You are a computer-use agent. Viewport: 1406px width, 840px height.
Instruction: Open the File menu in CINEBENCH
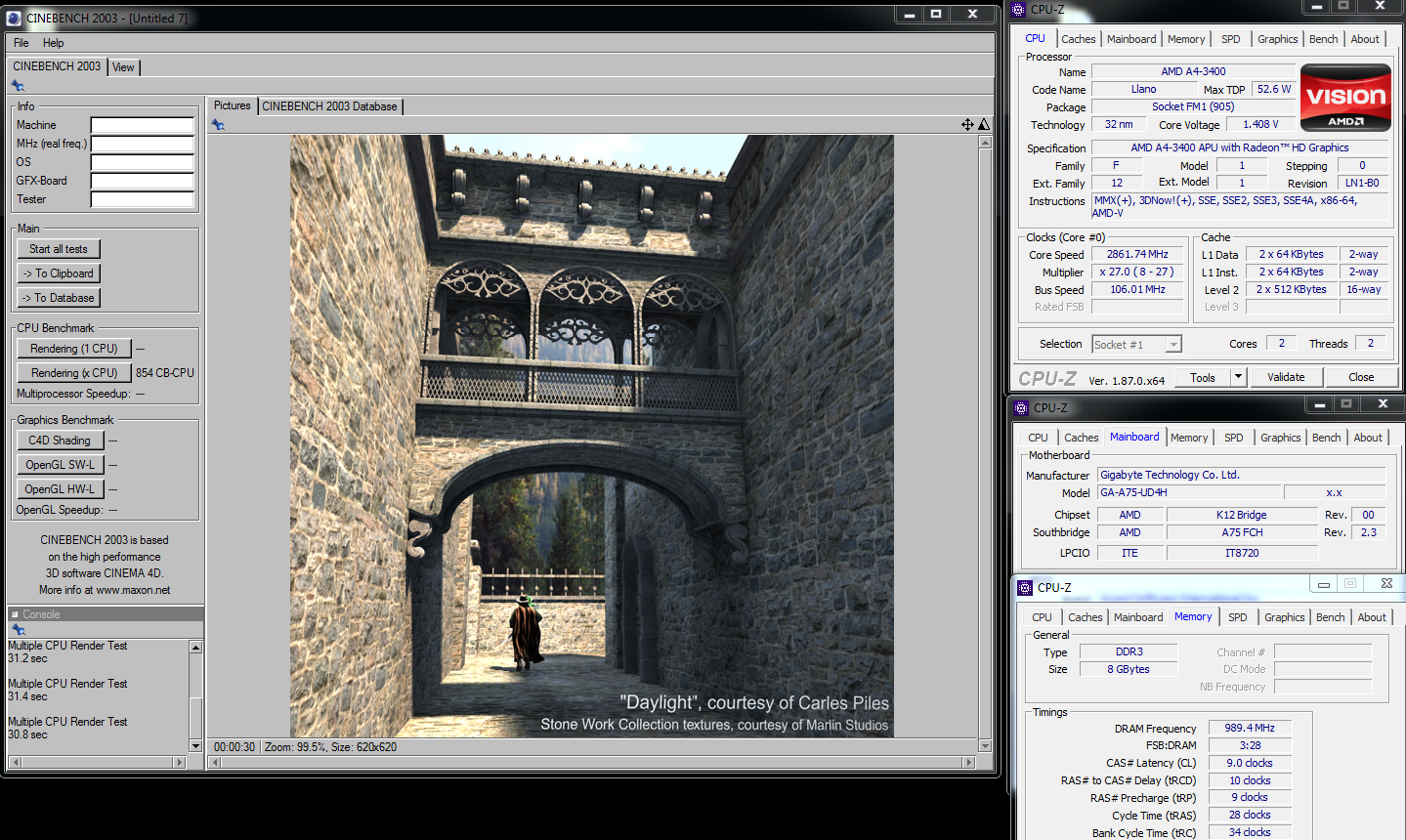[21, 43]
